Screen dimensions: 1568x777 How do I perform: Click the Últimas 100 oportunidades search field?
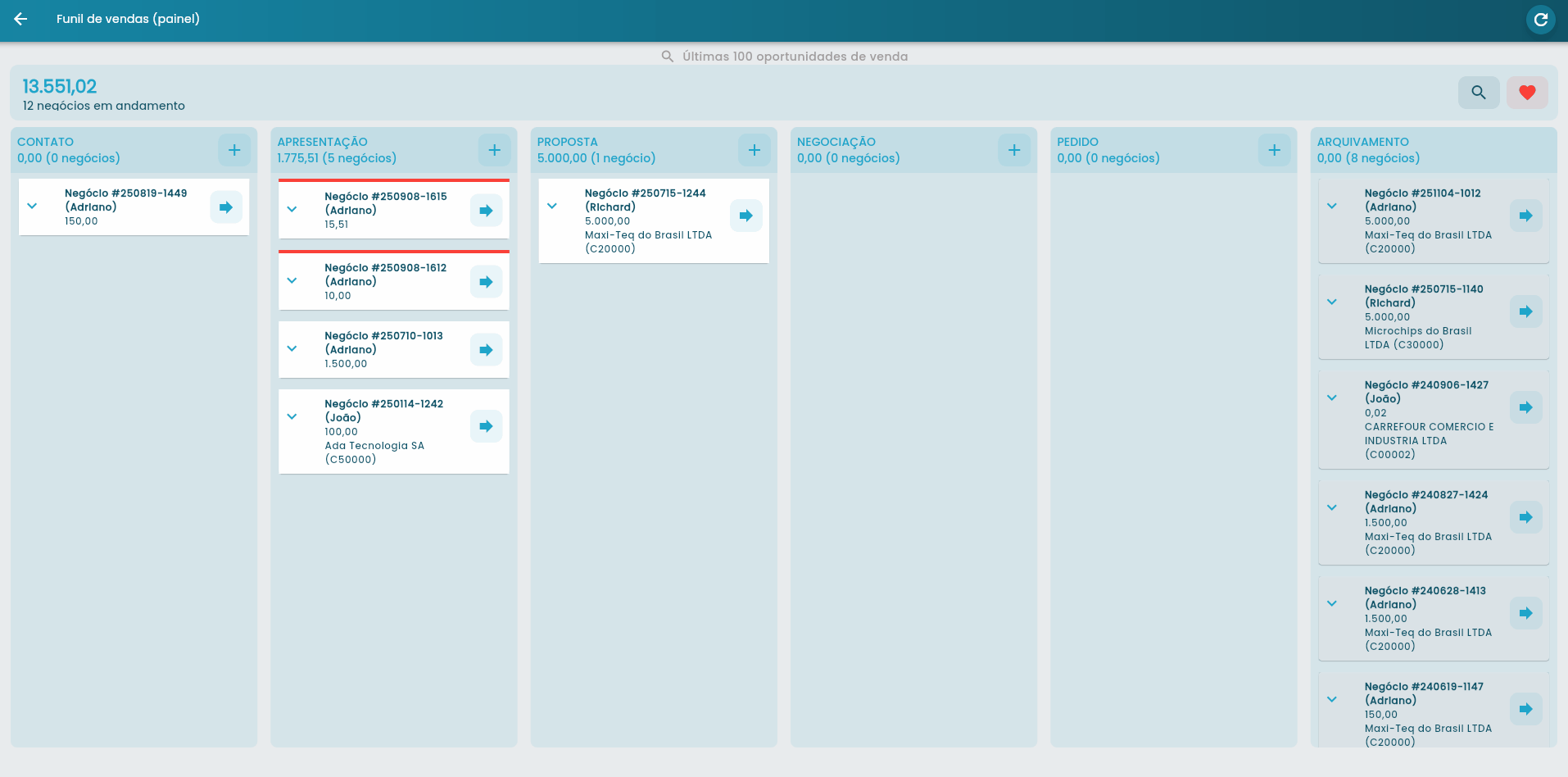click(794, 57)
